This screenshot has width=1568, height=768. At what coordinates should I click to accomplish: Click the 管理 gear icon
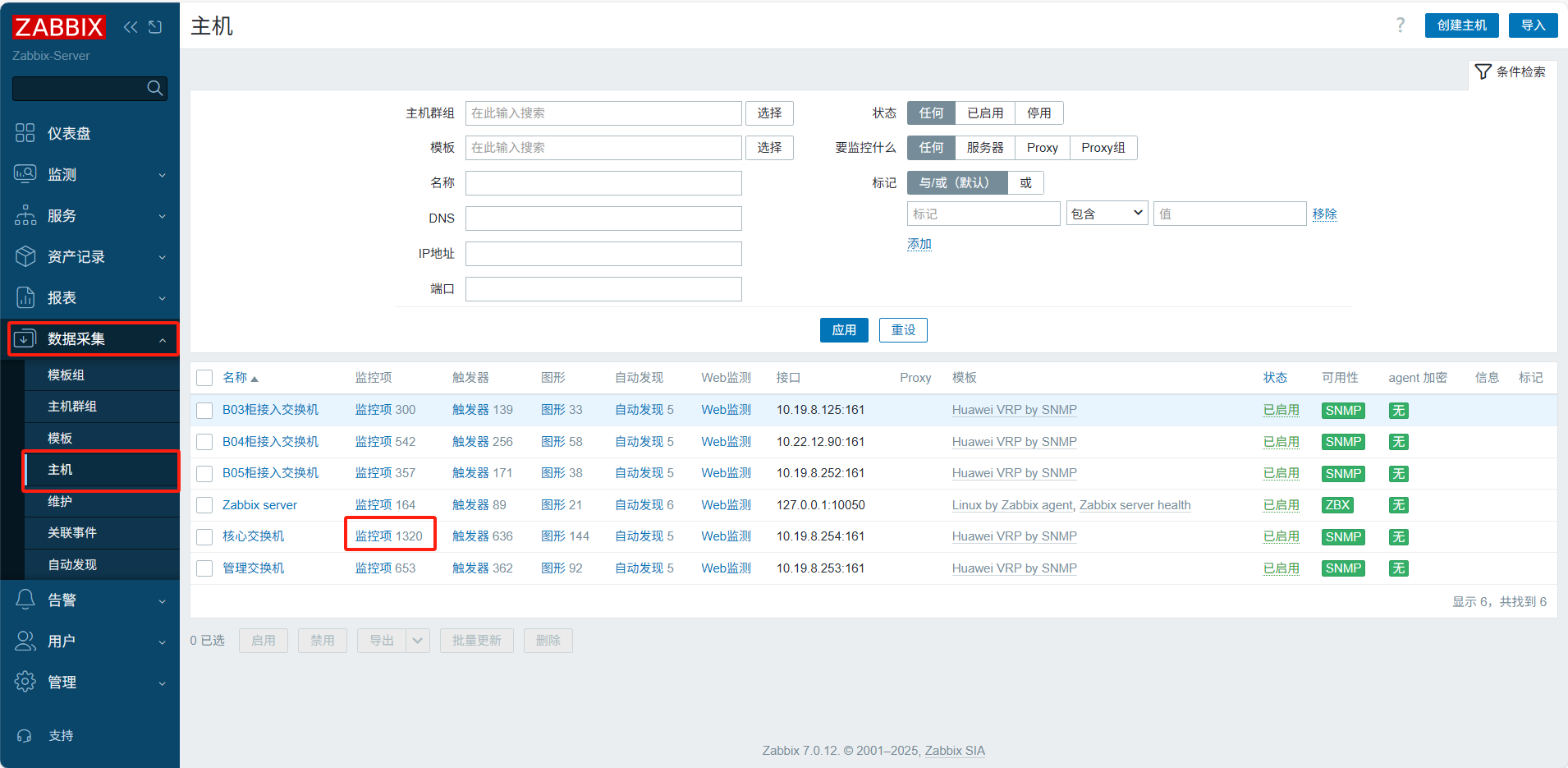click(25, 682)
